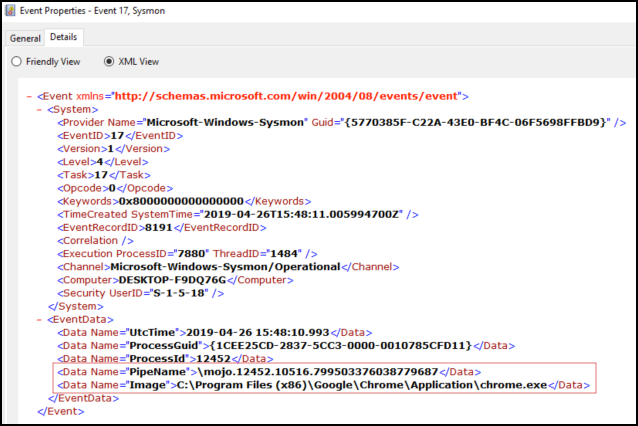Switch to the General tab
638x426 pixels.
point(25,38)
